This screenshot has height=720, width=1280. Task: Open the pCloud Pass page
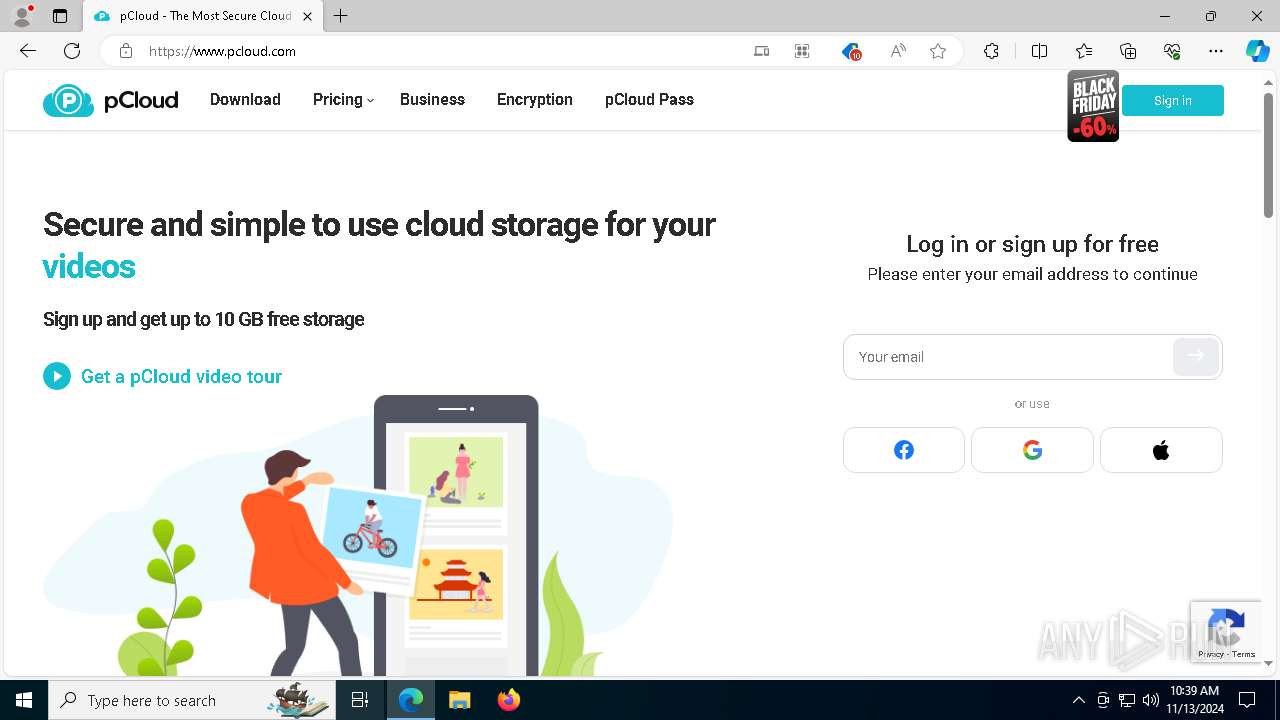(649, 99)
